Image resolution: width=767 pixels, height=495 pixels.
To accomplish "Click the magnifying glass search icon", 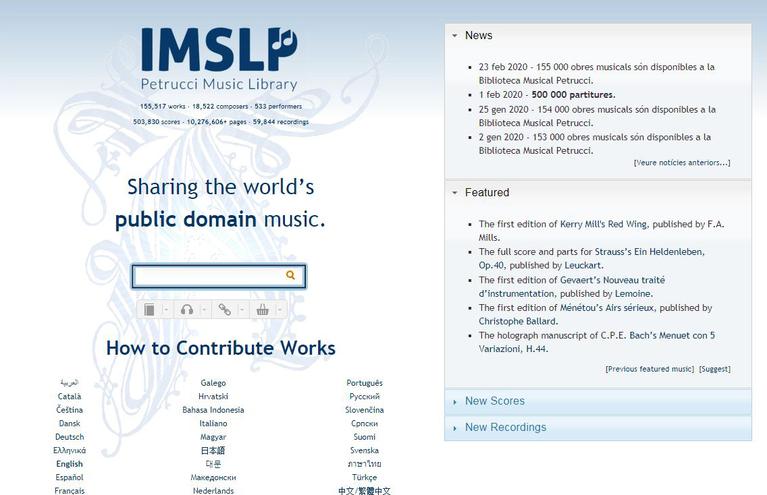I will [x=291, y=275].
